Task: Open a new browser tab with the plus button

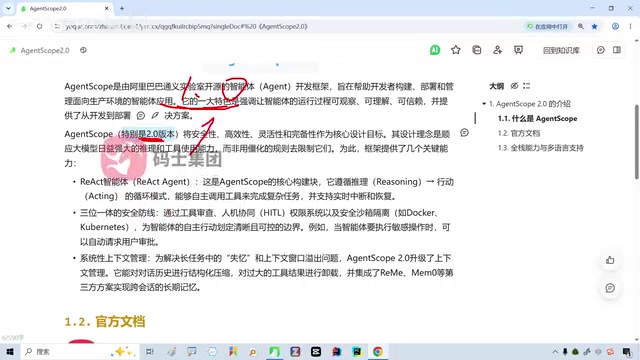Action: 122,8
